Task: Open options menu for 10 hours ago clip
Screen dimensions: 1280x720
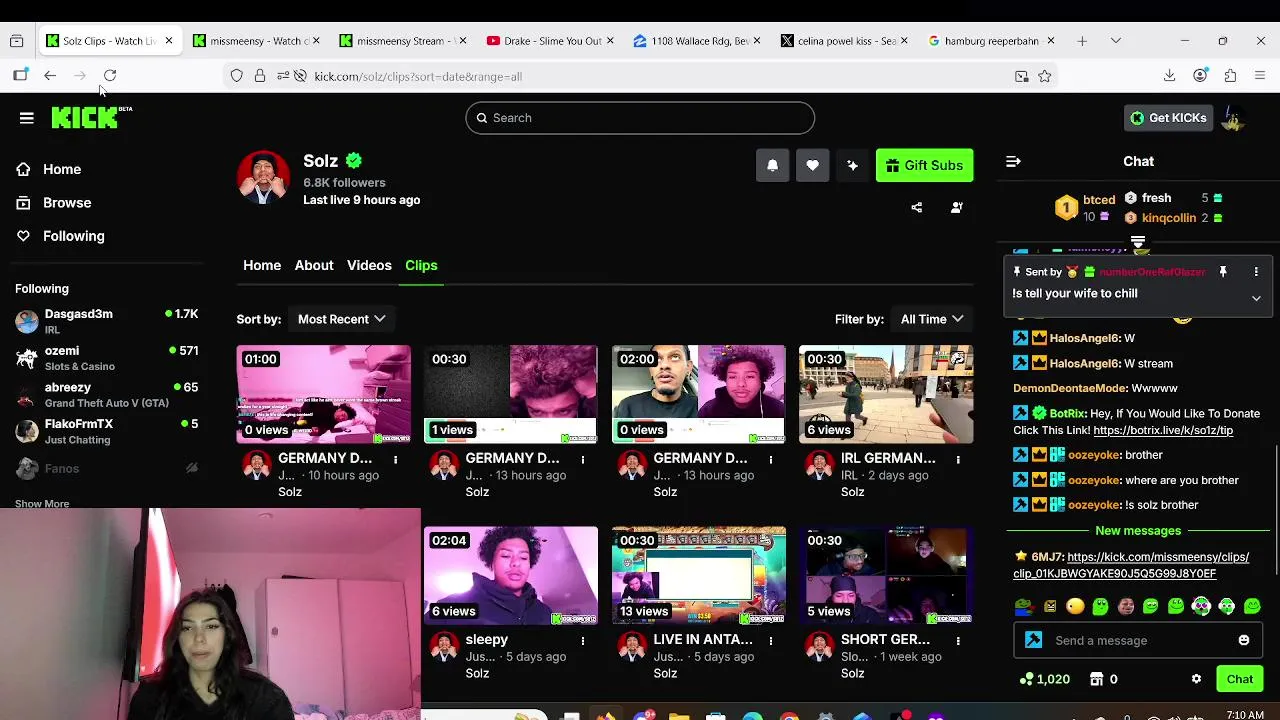Action: (x=395, y=459)
